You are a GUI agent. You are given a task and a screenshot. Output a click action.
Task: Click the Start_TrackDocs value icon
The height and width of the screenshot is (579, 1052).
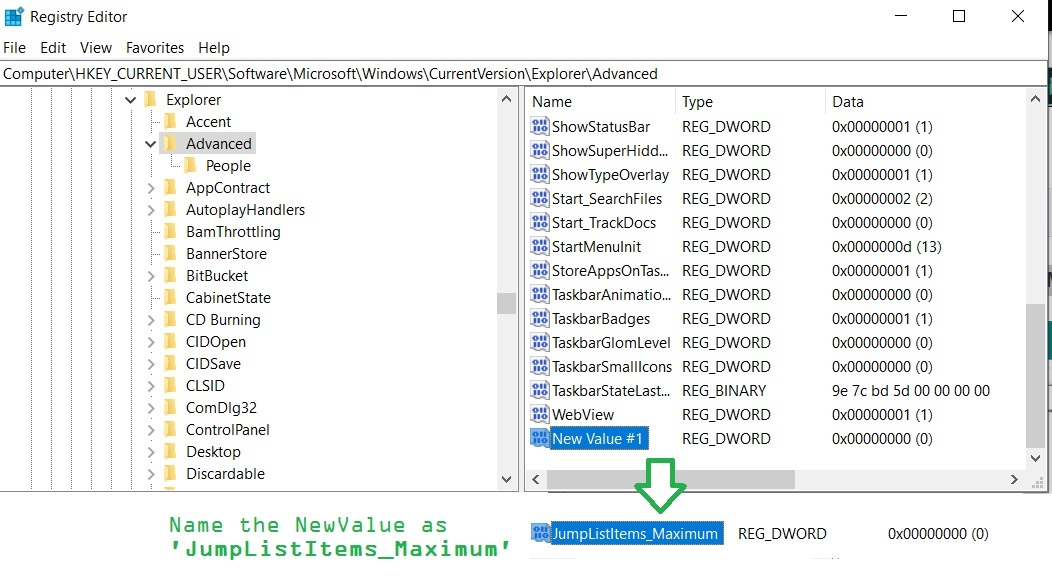[x=540, y=222]
